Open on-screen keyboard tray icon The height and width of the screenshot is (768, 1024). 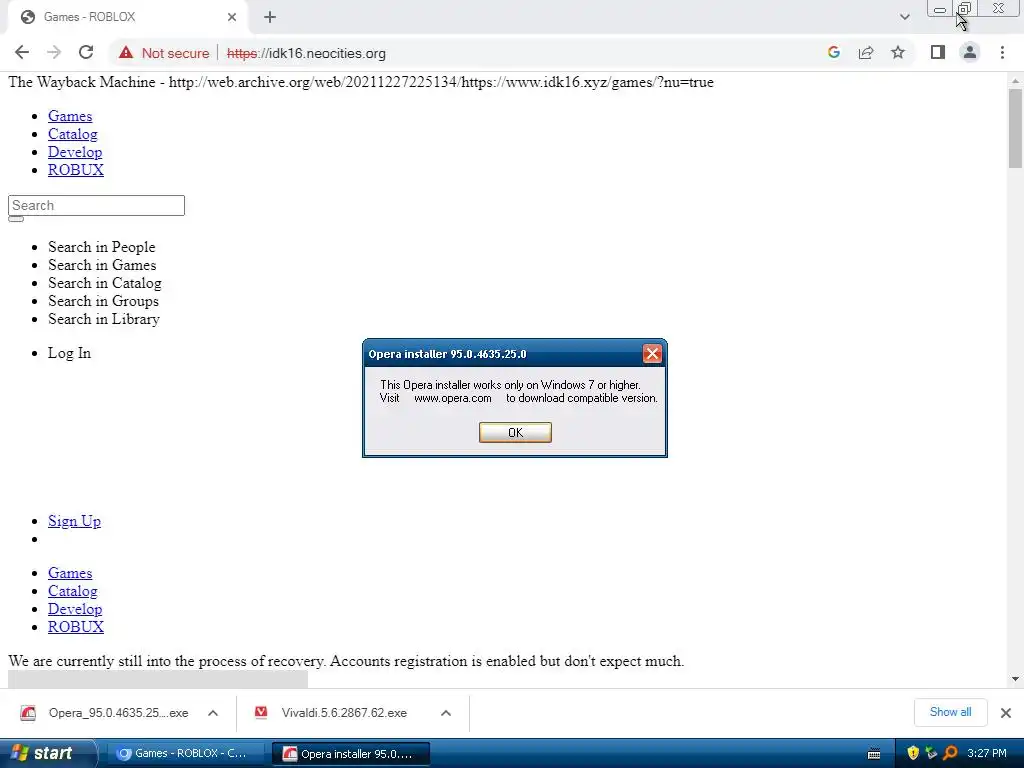pyautogui.click(x=874, y=754)
